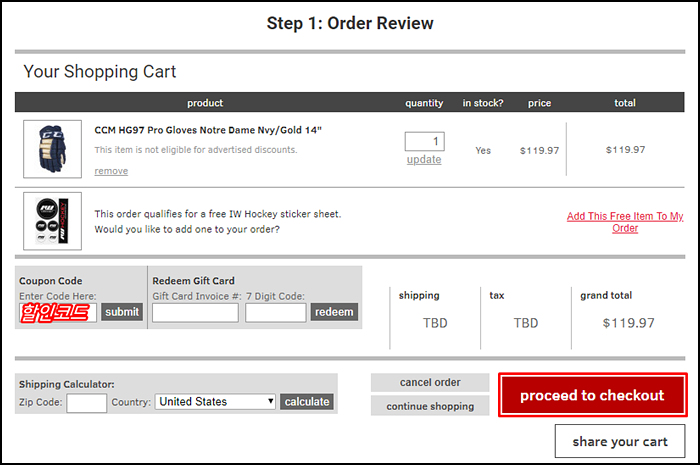Select the free IW Hockey sticker sheet message
700x465 pixels.
pyautogui.click(x=218, y=214)
